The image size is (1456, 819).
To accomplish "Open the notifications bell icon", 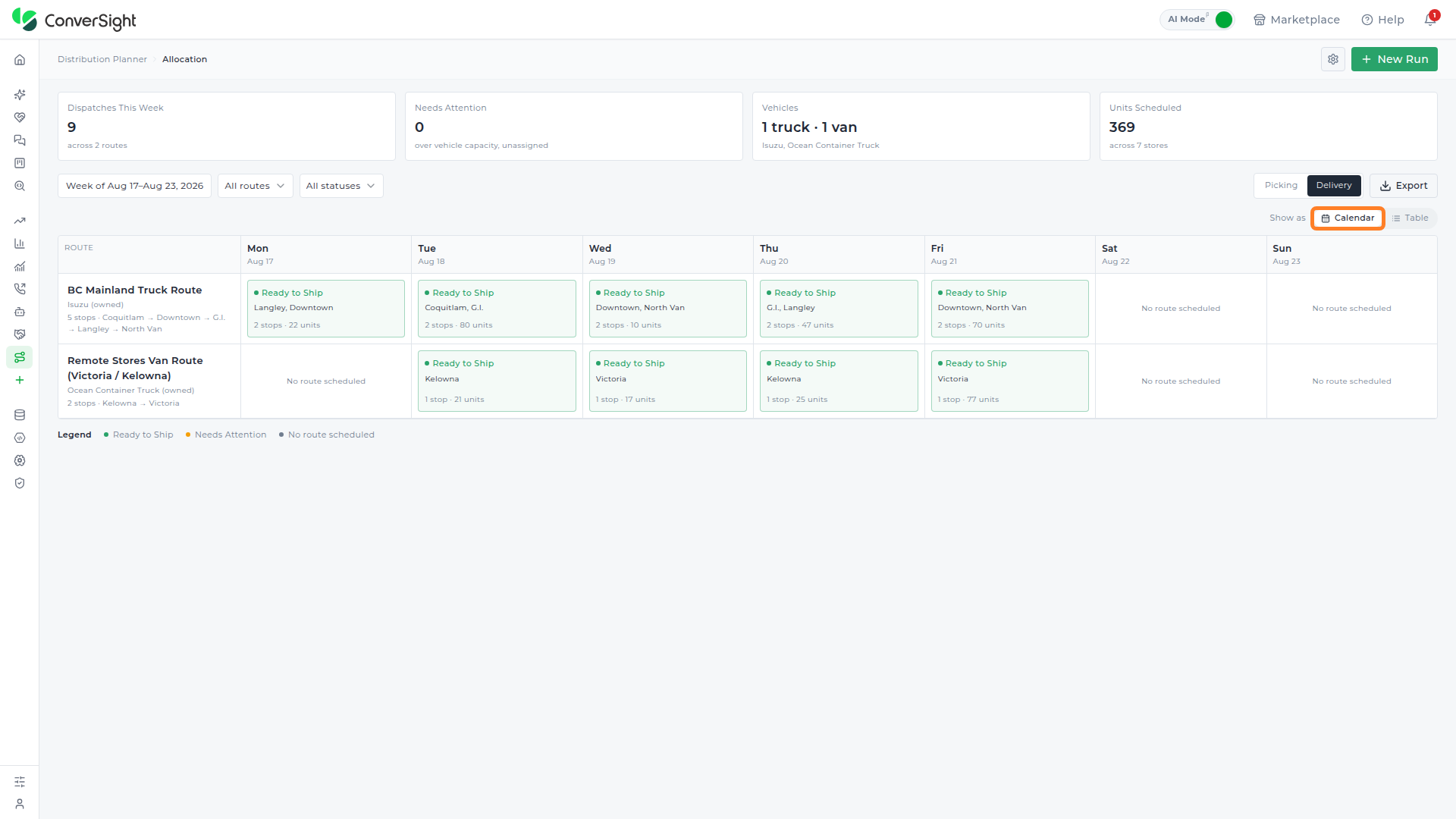I will [x=1430, y=20].
